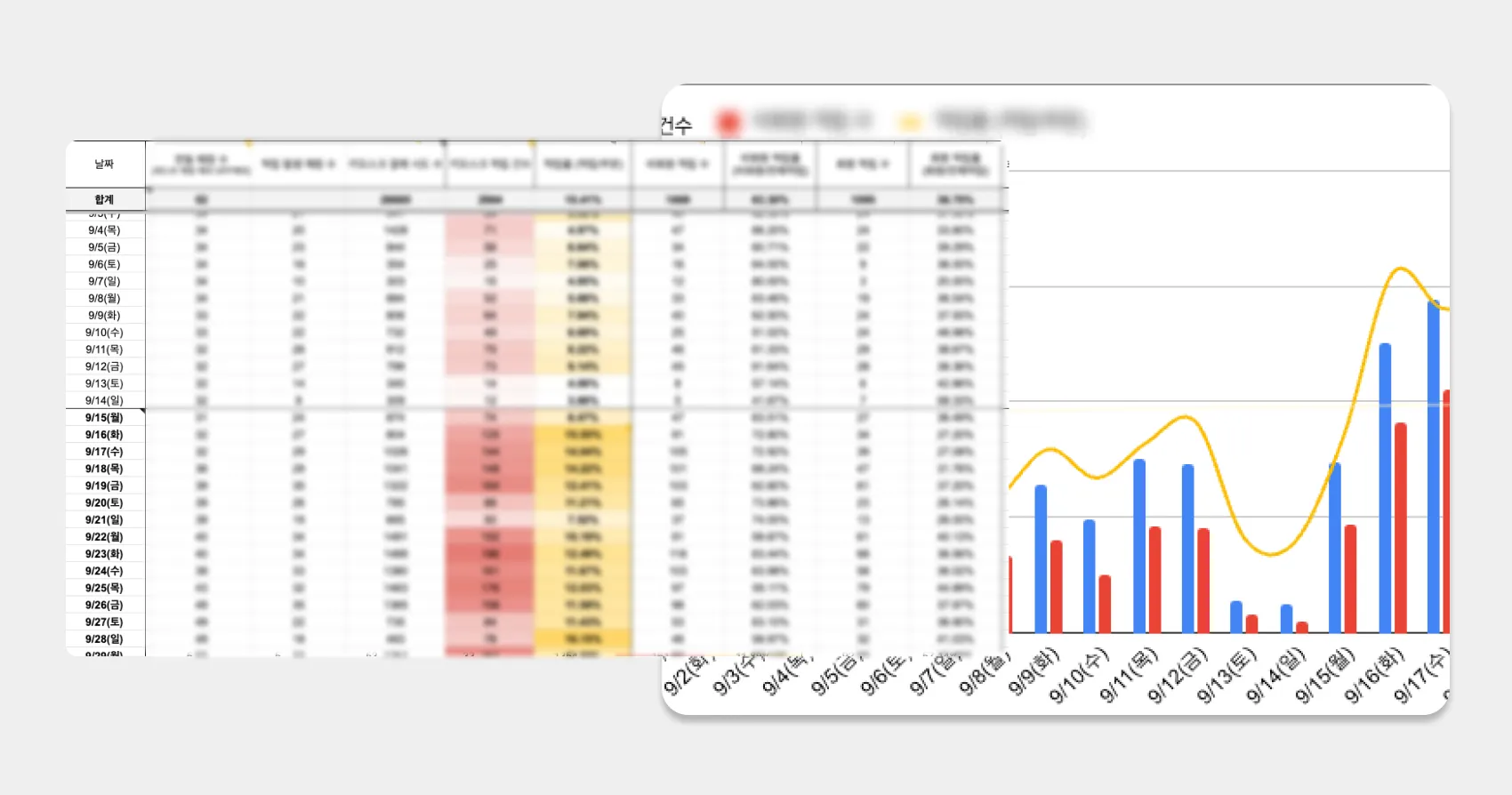The height and width of the screenshot is (795, 1512).
Task: Select the 9/4(목) date cell
Action: click(x=105, y=230)
